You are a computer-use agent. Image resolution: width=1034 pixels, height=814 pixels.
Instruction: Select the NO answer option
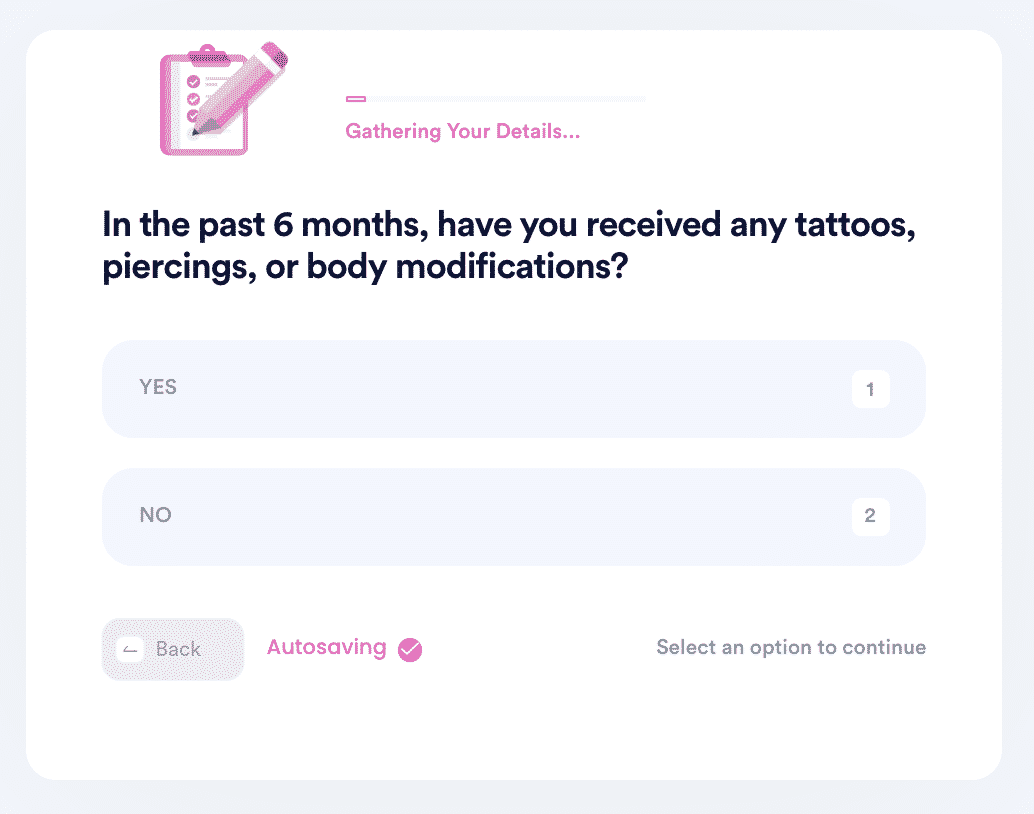coord(514,517)
